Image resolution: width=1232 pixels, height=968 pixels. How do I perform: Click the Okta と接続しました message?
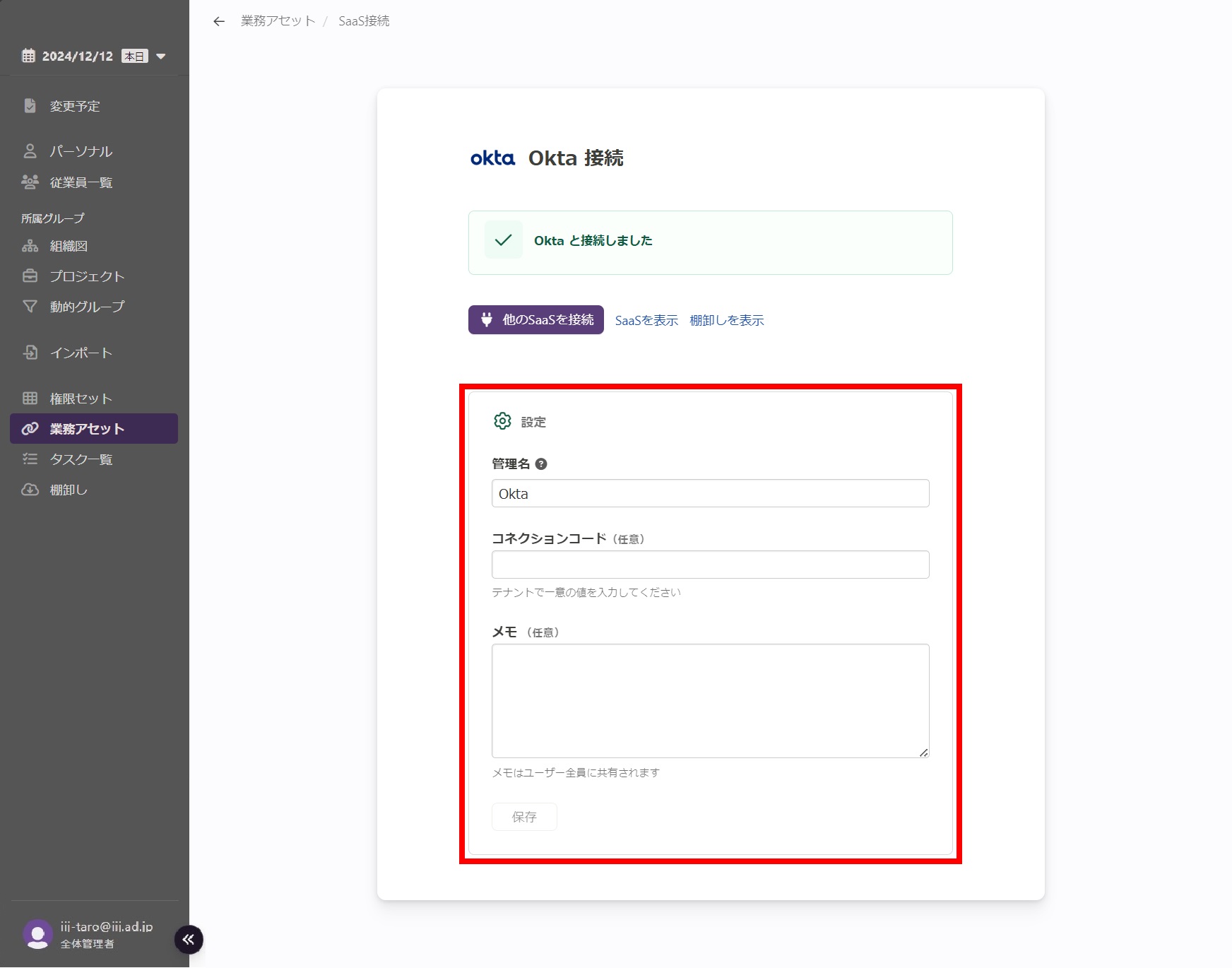pos(593,241)
